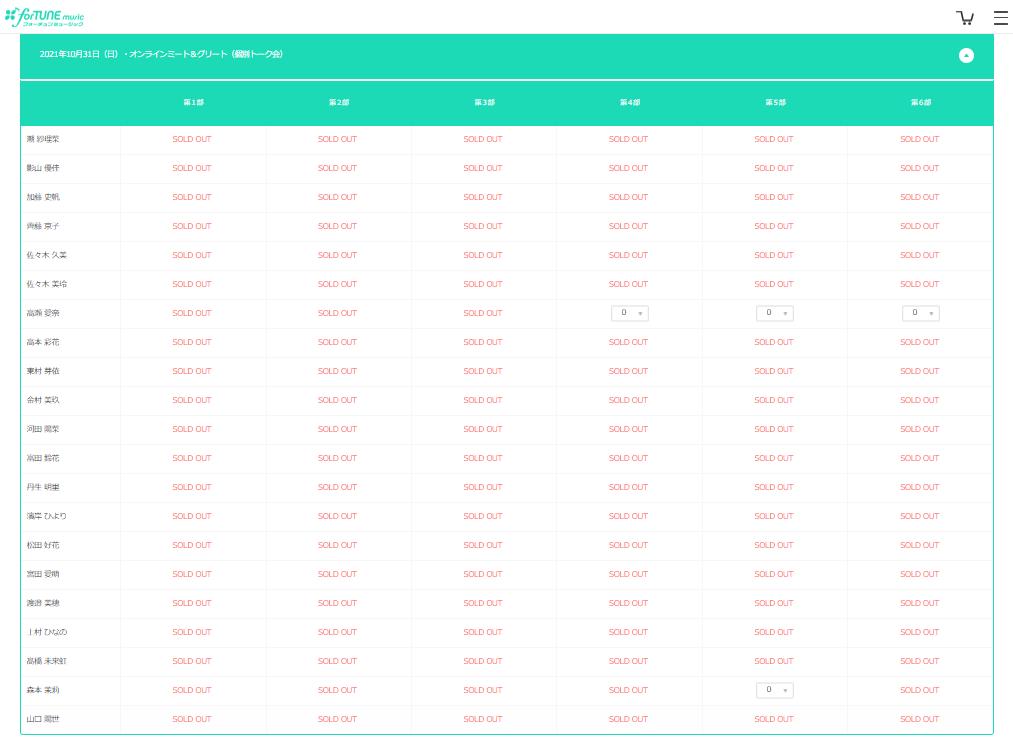Select the name 河田 陽菜
The height and width of the screenshot is (741, 1013).
click(43, 430)
